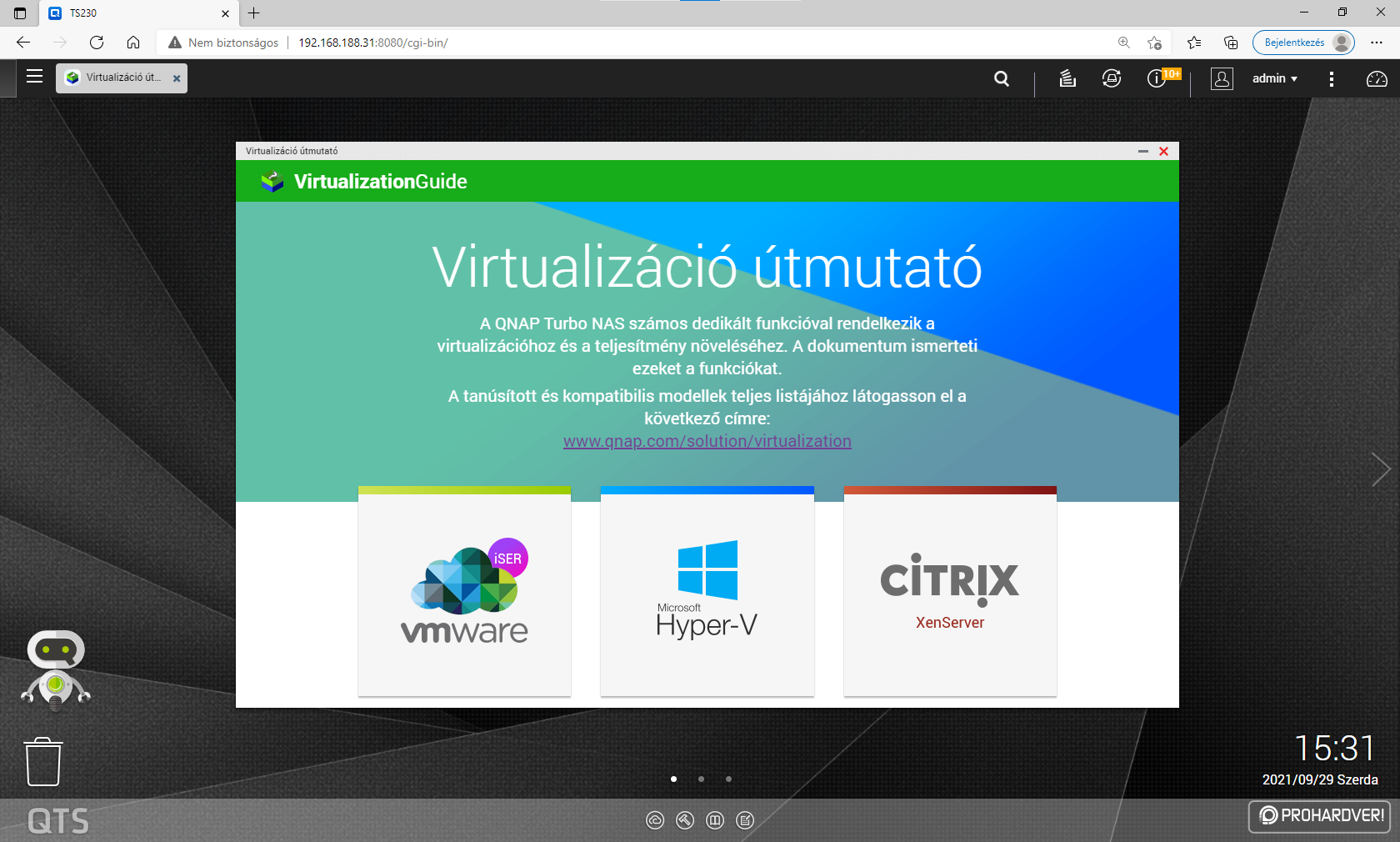
Task: Open a new browser tab
Action: (254, 13)
